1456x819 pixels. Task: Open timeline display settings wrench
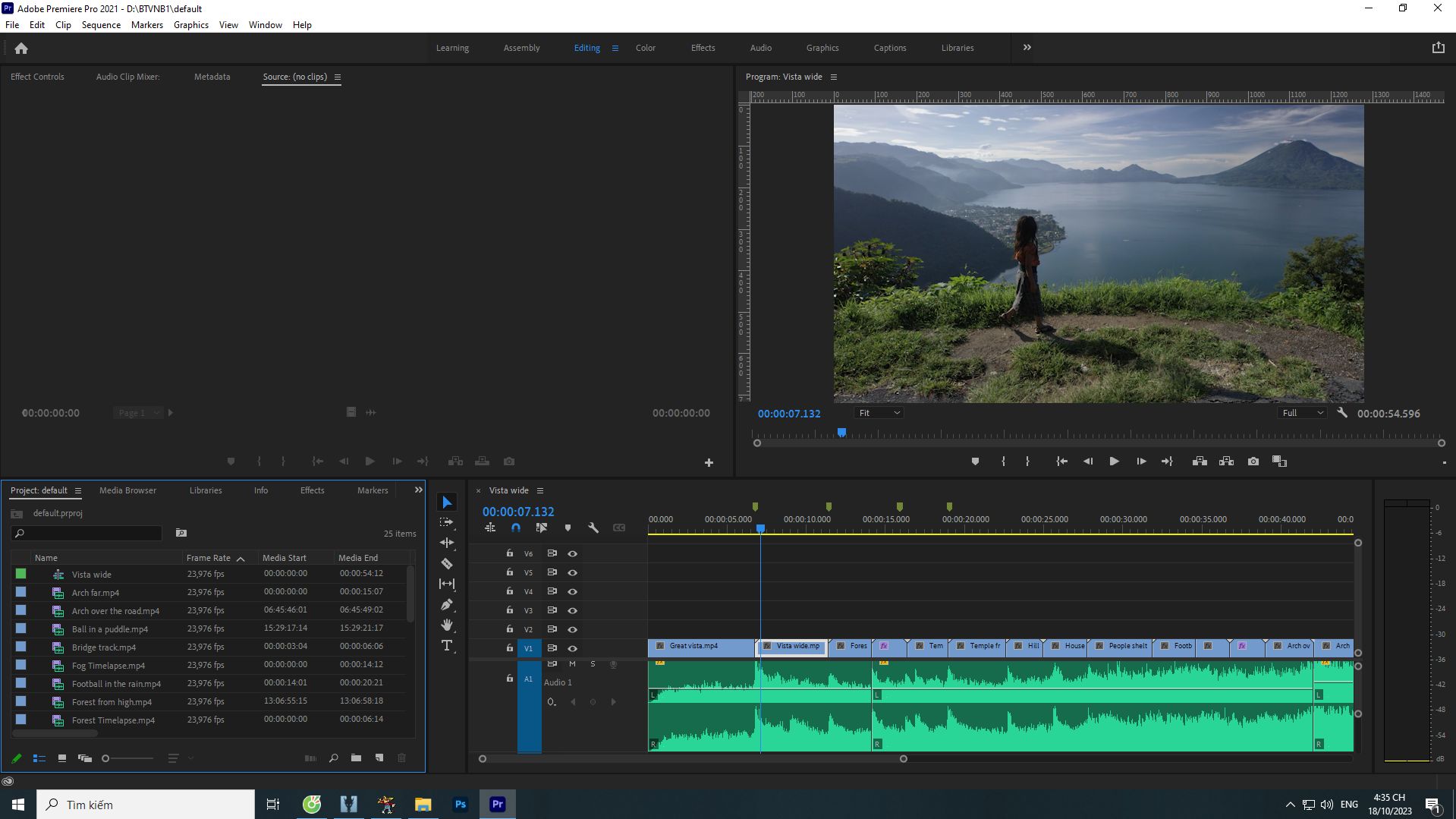coord(593,528)
